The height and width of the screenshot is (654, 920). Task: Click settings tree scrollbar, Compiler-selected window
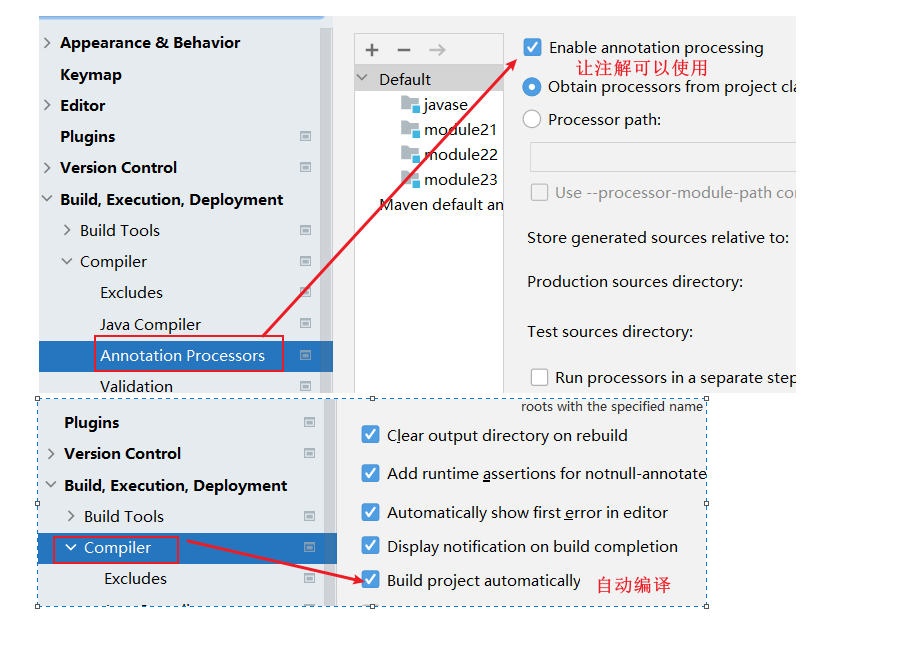330,503
